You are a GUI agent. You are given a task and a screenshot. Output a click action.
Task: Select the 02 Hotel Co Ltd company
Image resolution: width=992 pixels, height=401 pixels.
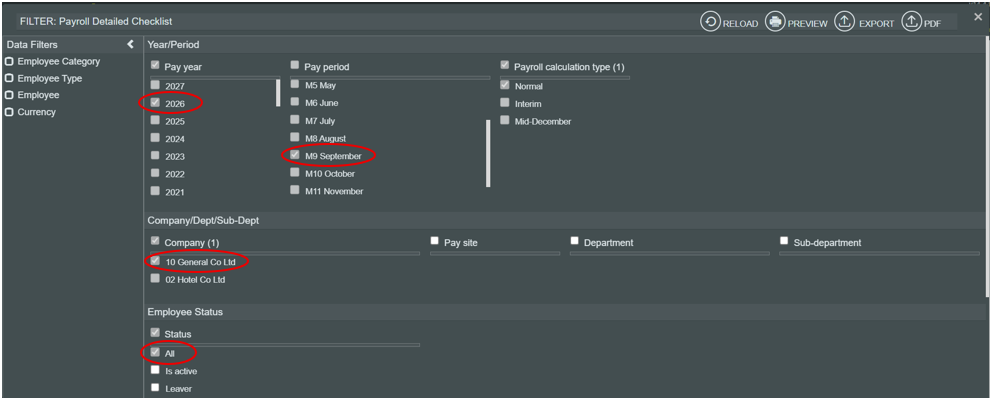(156, 278)
